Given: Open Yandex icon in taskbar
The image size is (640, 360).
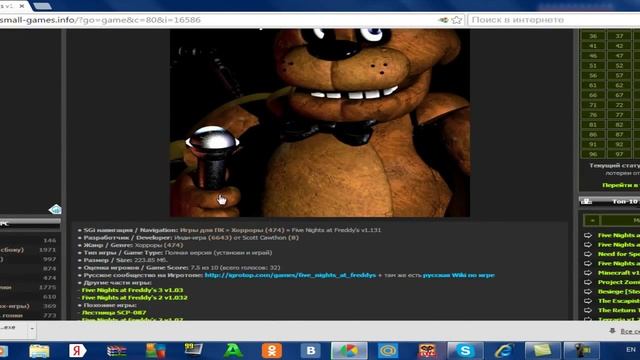Looking at the screenshot, I should 77,351.
